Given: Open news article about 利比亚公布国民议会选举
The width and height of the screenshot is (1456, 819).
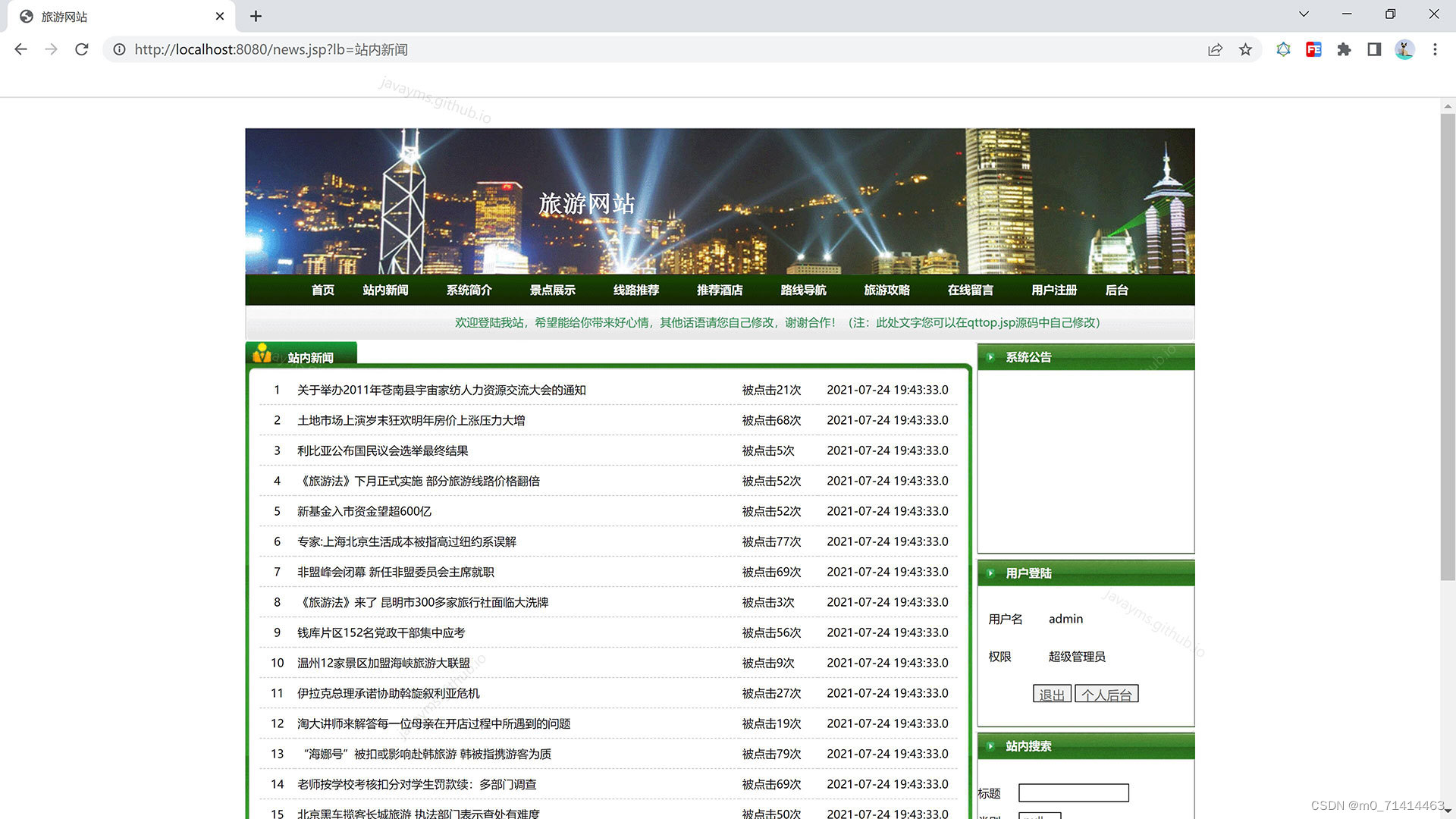Looking at the screenshot, I should pos(382,450).
